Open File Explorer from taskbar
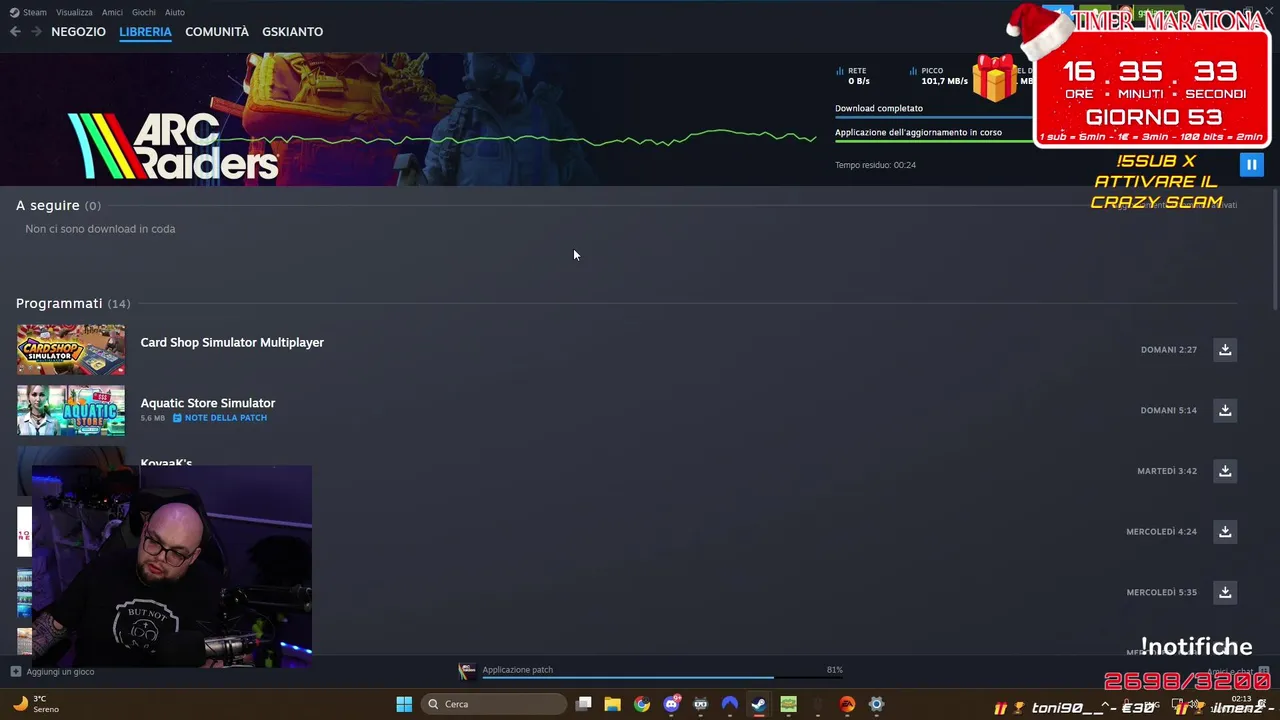The image size is (1280, 720). (x=612, y=704)
